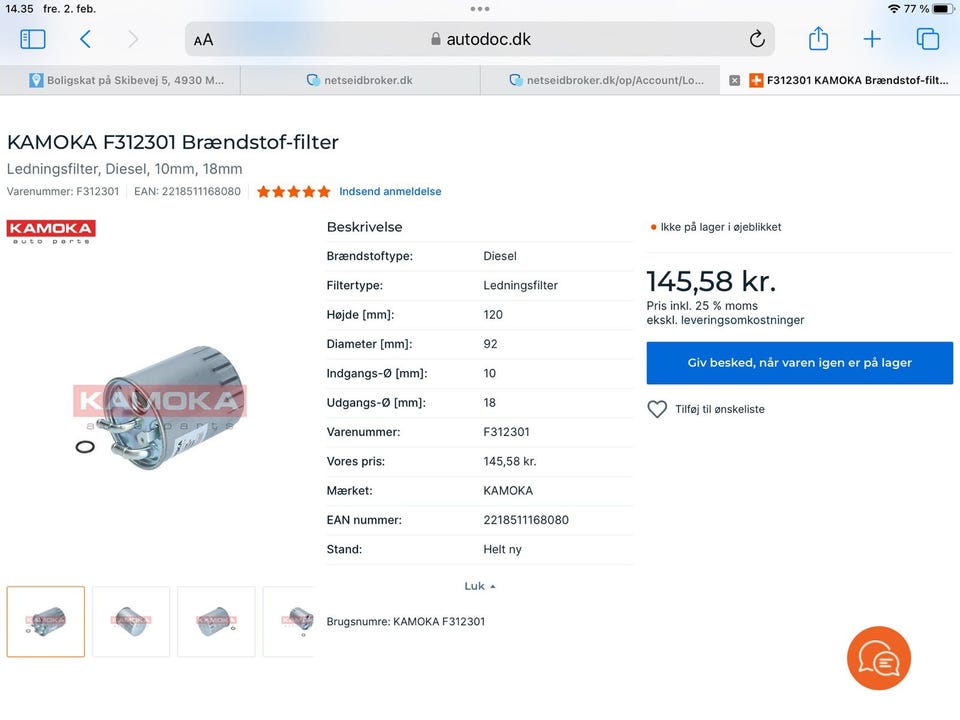This screenshot has height=720, width=960.
Task: Select the third product thumbnail
Action: coord(216,621)
